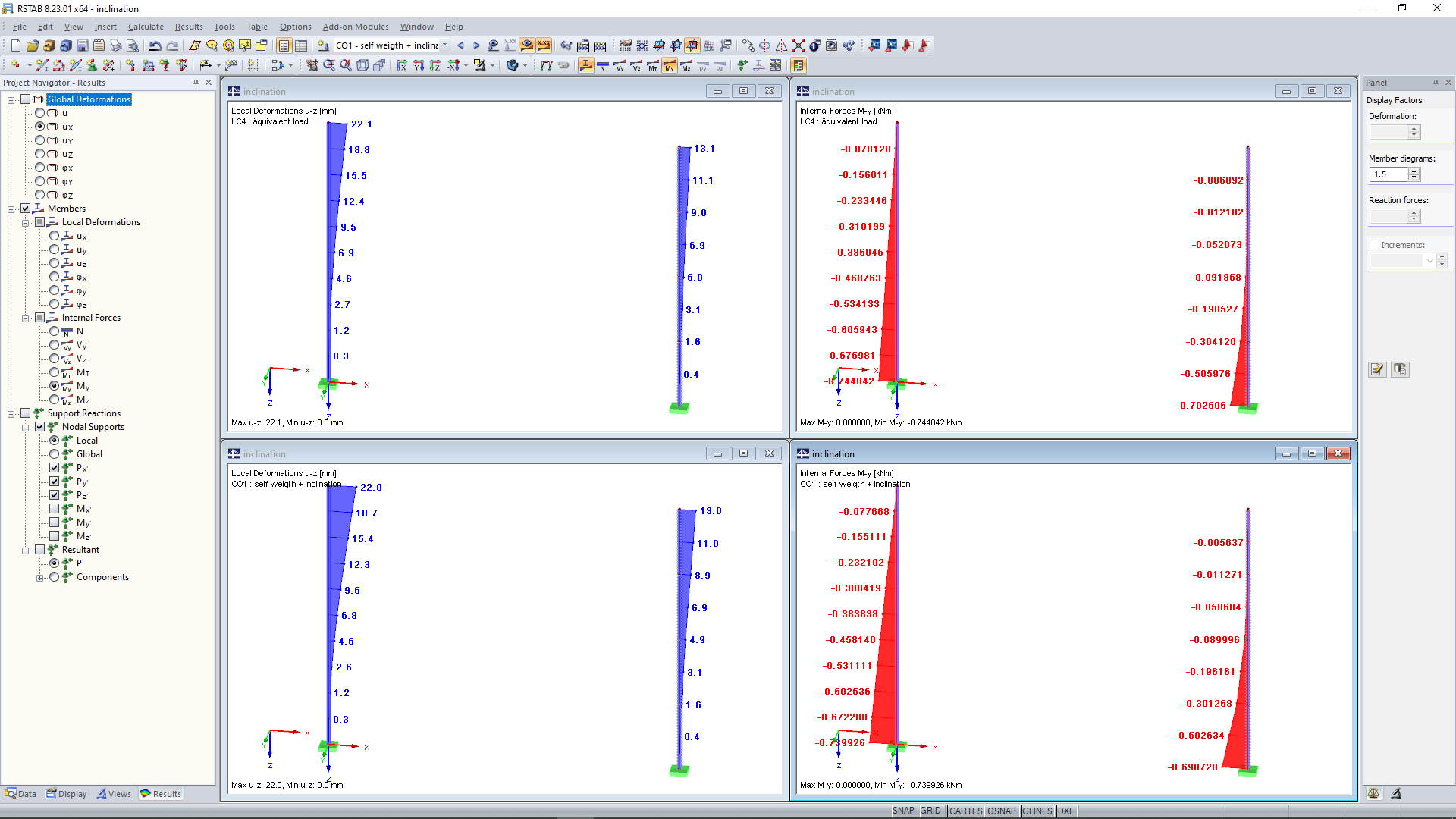Screen dimensions: 1456x819
Task: Collapse the Internal Forces tree node
Action: click(26, 318)
